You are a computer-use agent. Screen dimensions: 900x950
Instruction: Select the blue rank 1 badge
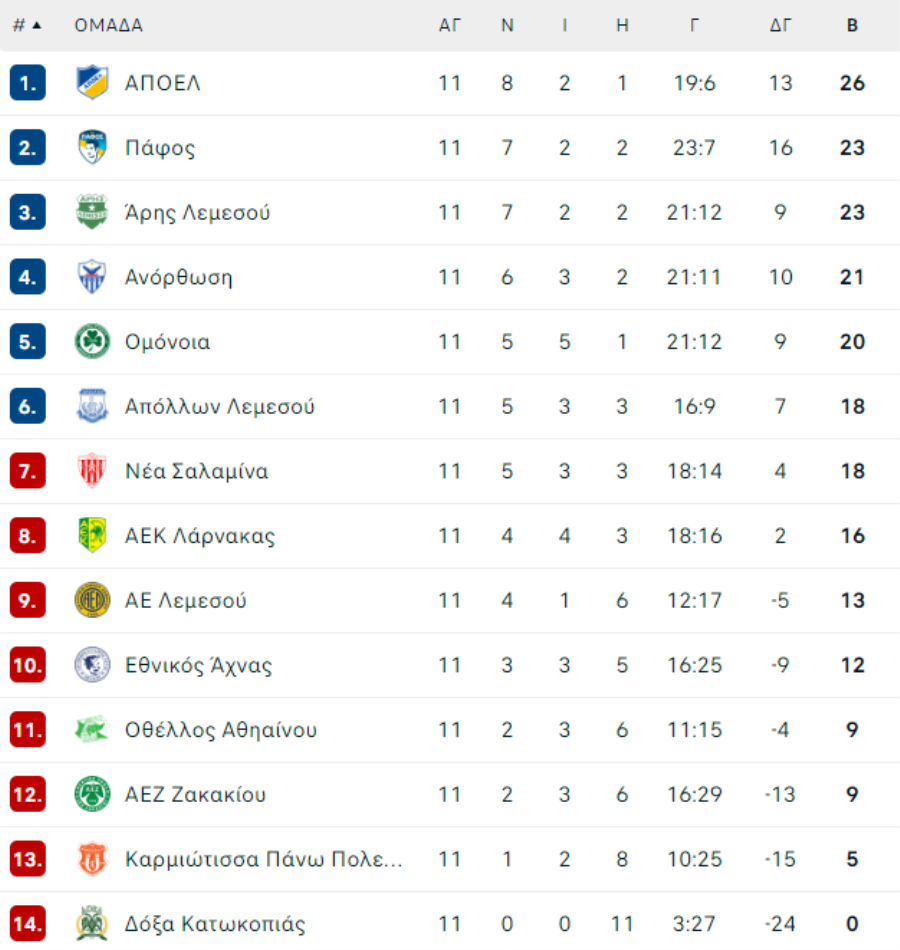tap(28, 82)
